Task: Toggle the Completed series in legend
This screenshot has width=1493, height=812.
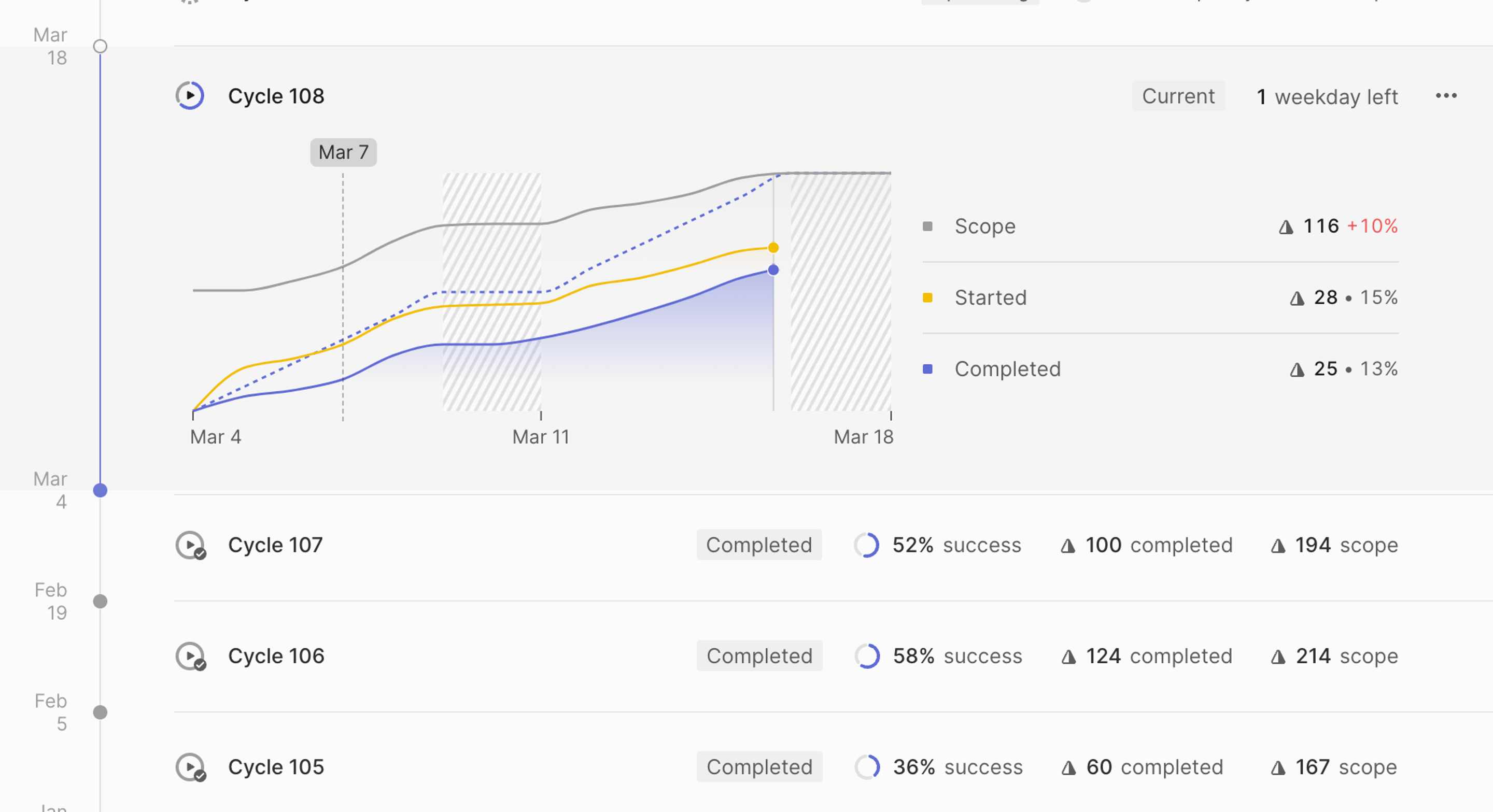Action: 1007,369
